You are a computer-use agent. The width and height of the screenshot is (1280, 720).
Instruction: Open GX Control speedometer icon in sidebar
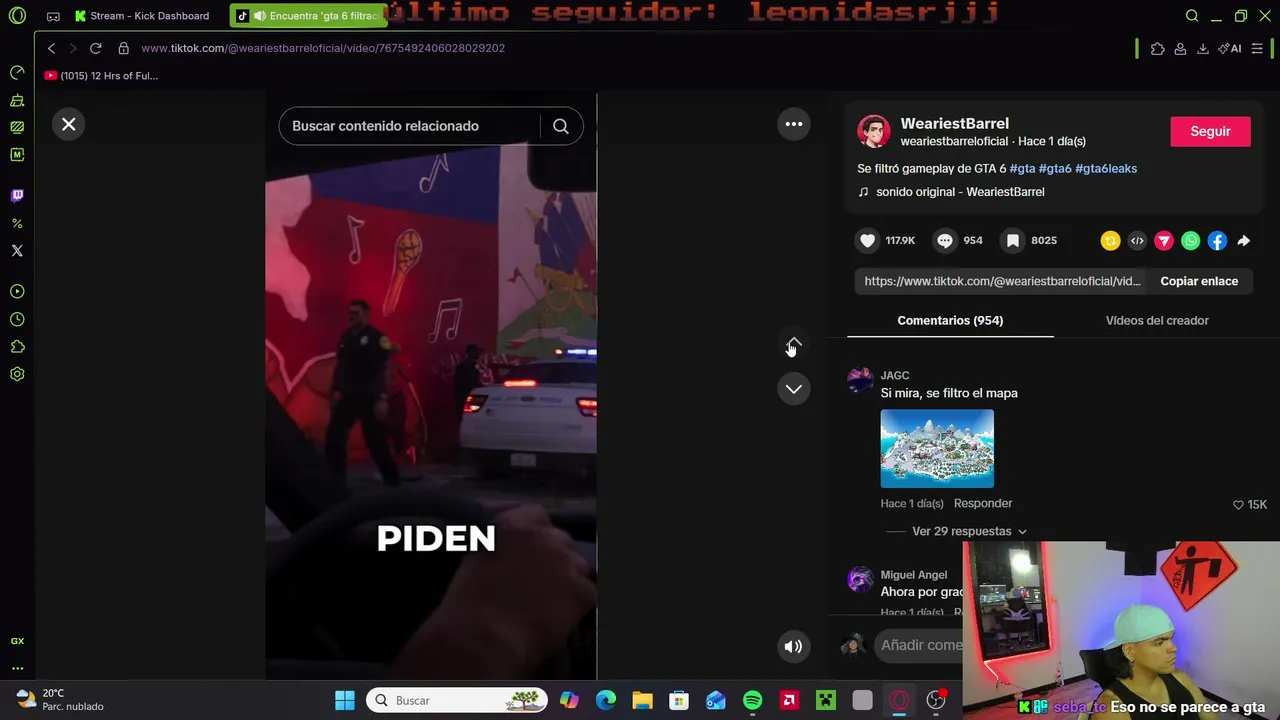click(x=17, y=73)
